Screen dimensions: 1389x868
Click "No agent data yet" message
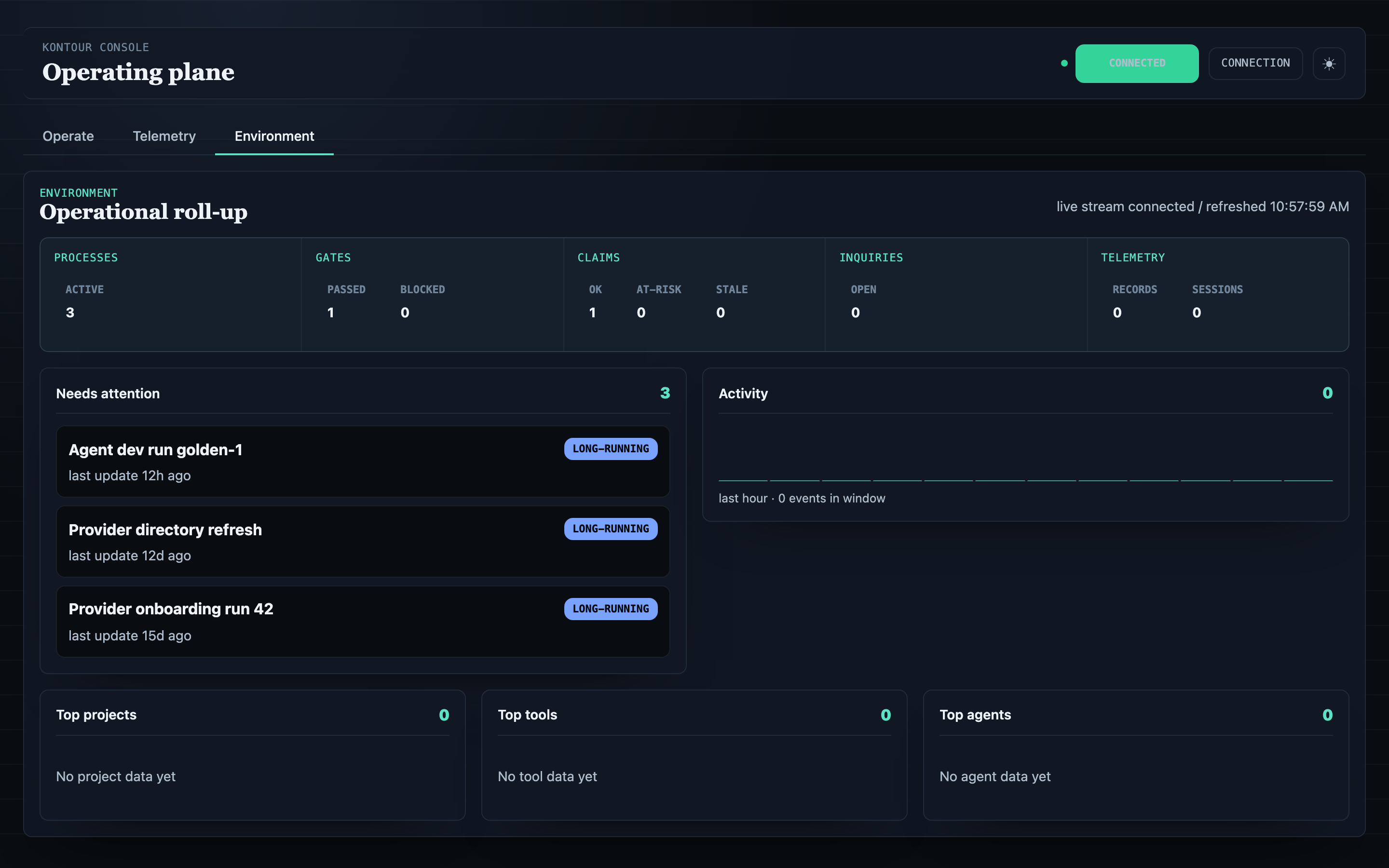(x=994, y=777)
